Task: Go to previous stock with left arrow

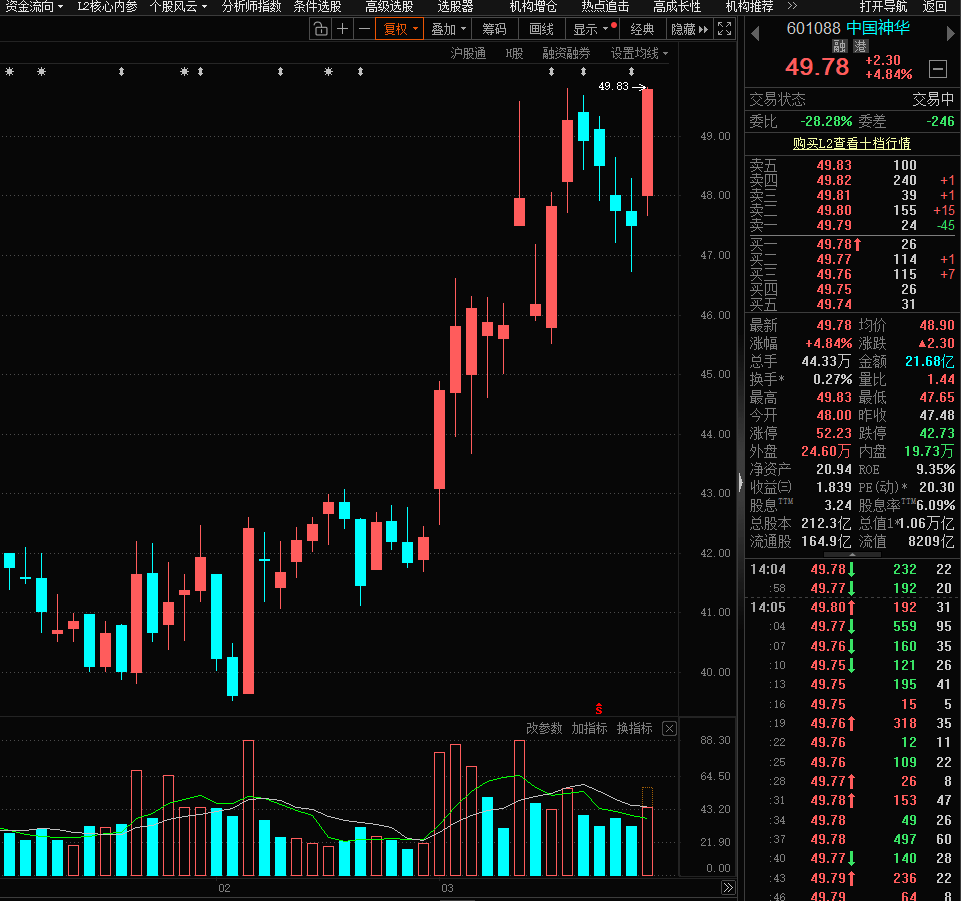Action: click(x=756, y=32)
